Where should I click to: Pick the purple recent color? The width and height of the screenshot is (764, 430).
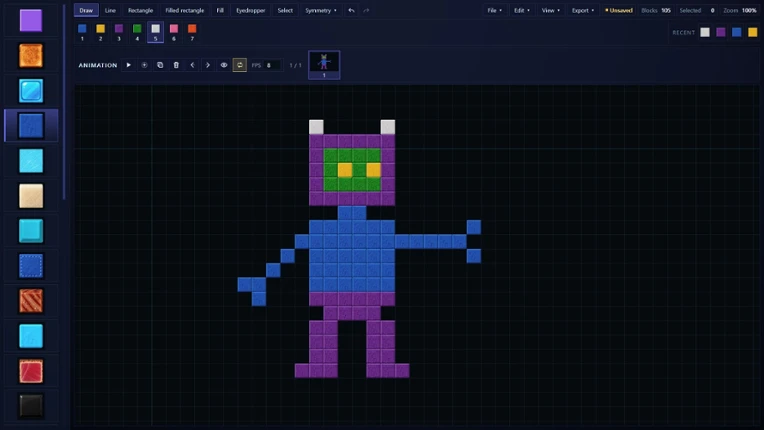click(721, 32)
